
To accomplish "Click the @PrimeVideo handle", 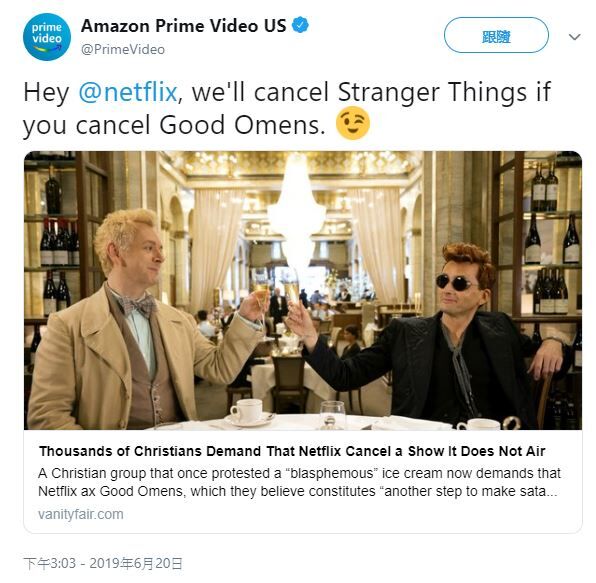I will [123, 49].
